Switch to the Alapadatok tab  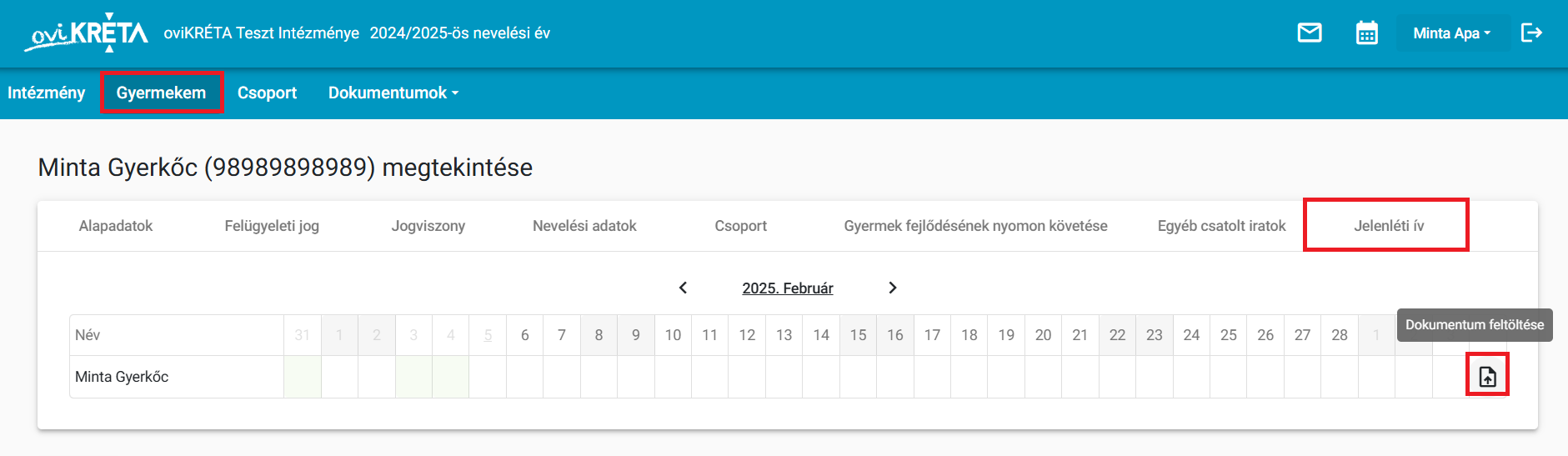pos(116,226)
